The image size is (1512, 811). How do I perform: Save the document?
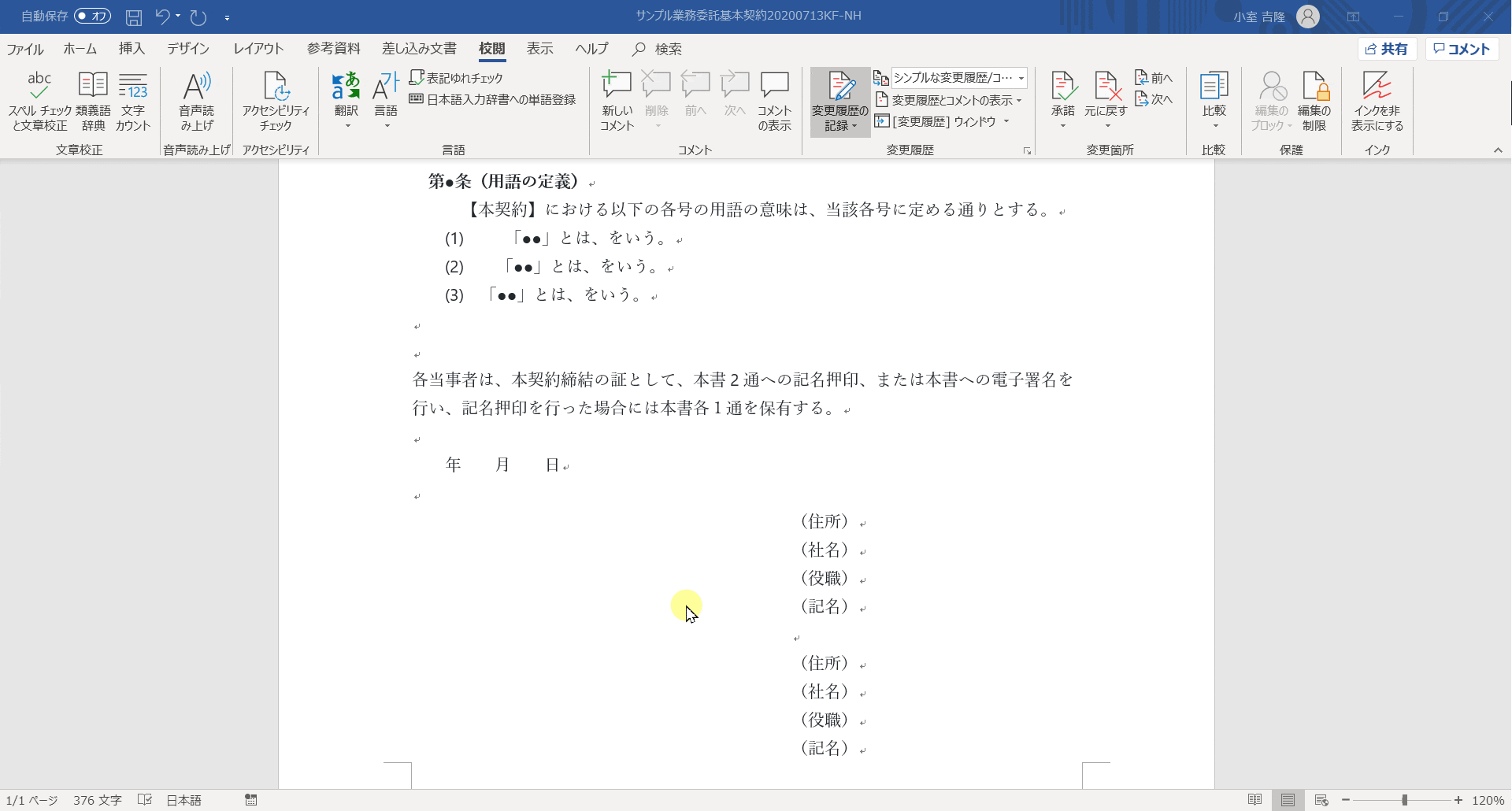pos(134,17)
